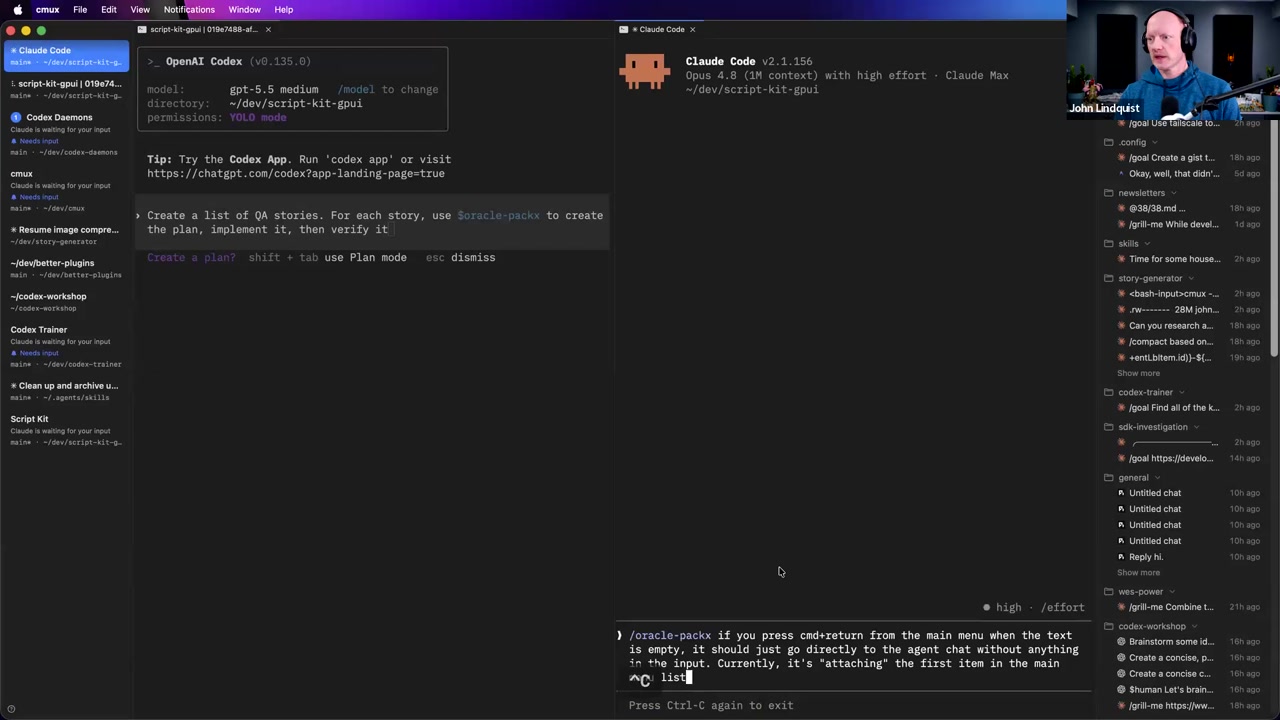Open the newsletters folder icon
This screenshot has height=720, width=1280.
tap(1108, 193)
